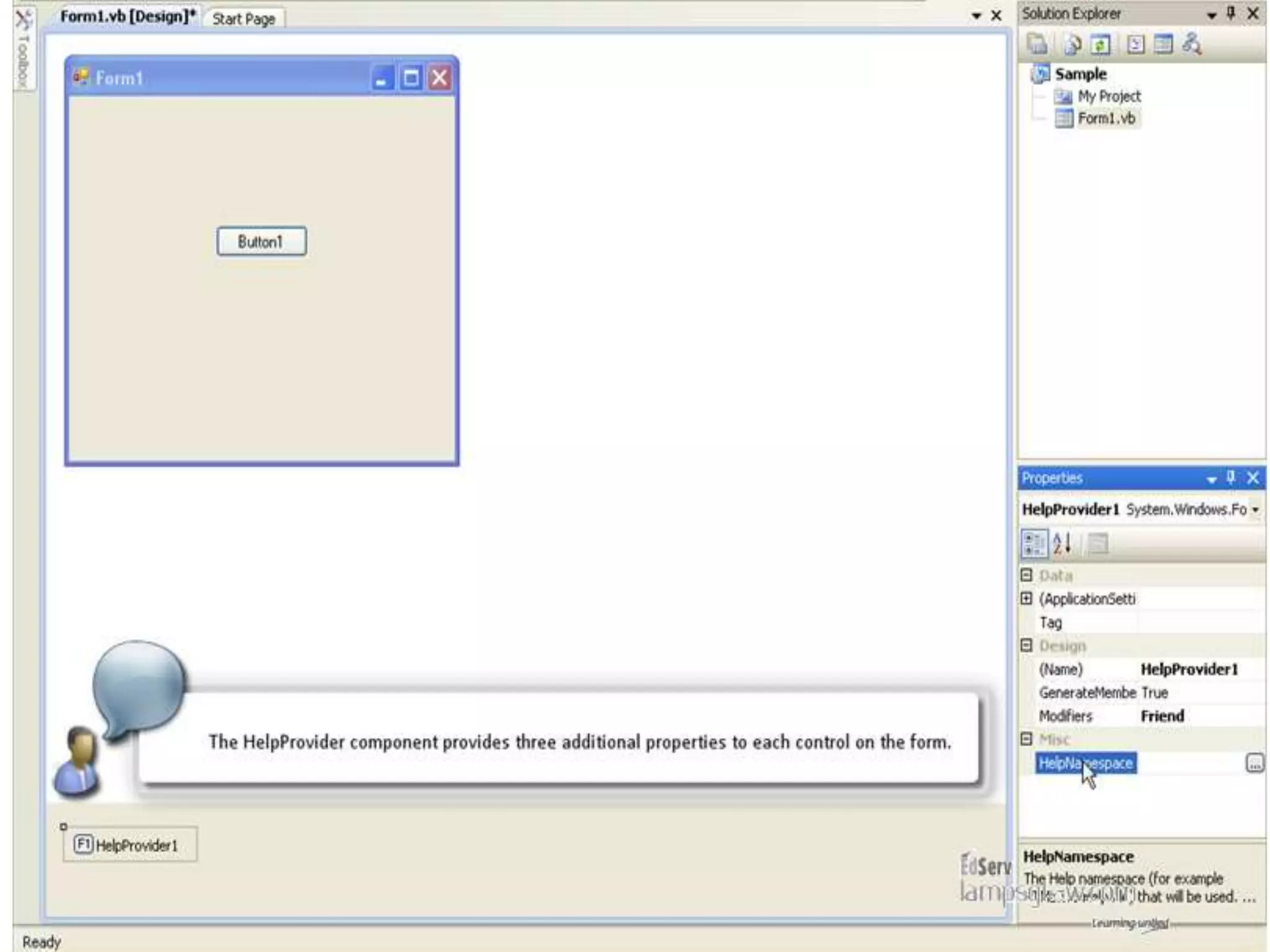Click Properties icon in Solution Explorer toolbar
Screen dimensions: 1270x952
[x=1037, y=44]
